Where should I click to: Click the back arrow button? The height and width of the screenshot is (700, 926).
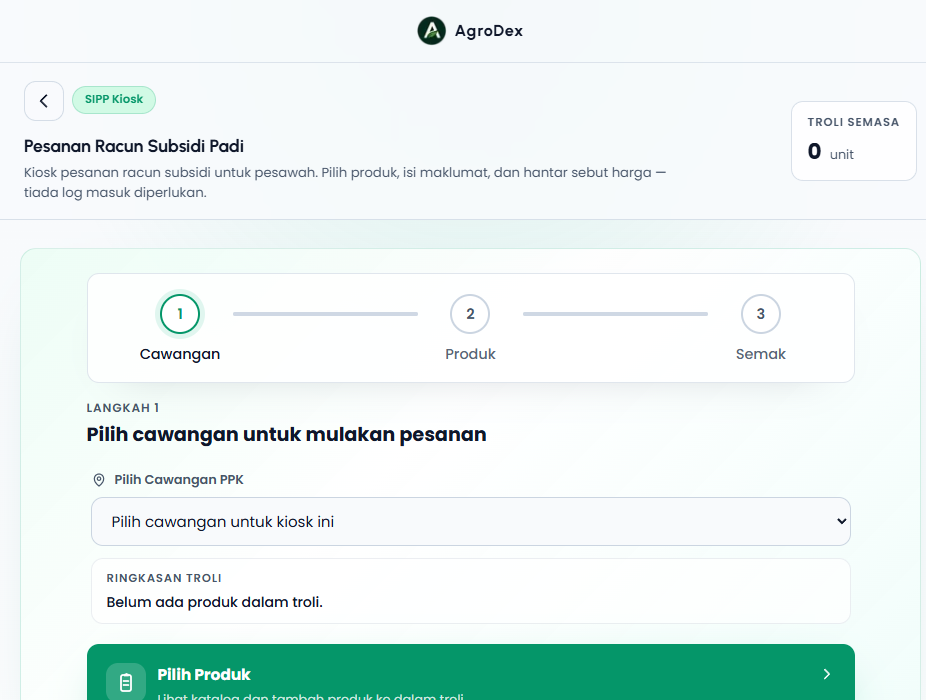pos(44,101)
